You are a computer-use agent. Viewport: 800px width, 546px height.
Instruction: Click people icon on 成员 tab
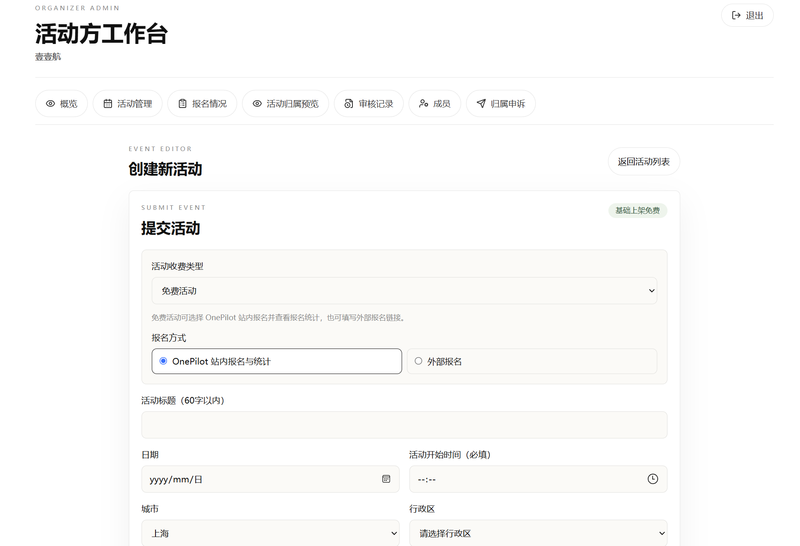tap(423, 104)
